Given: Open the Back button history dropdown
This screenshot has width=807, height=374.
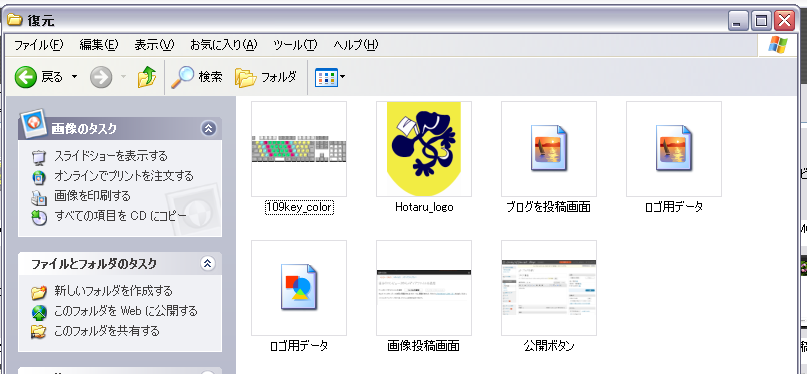Looking at the screenshot, I should 74,77.
